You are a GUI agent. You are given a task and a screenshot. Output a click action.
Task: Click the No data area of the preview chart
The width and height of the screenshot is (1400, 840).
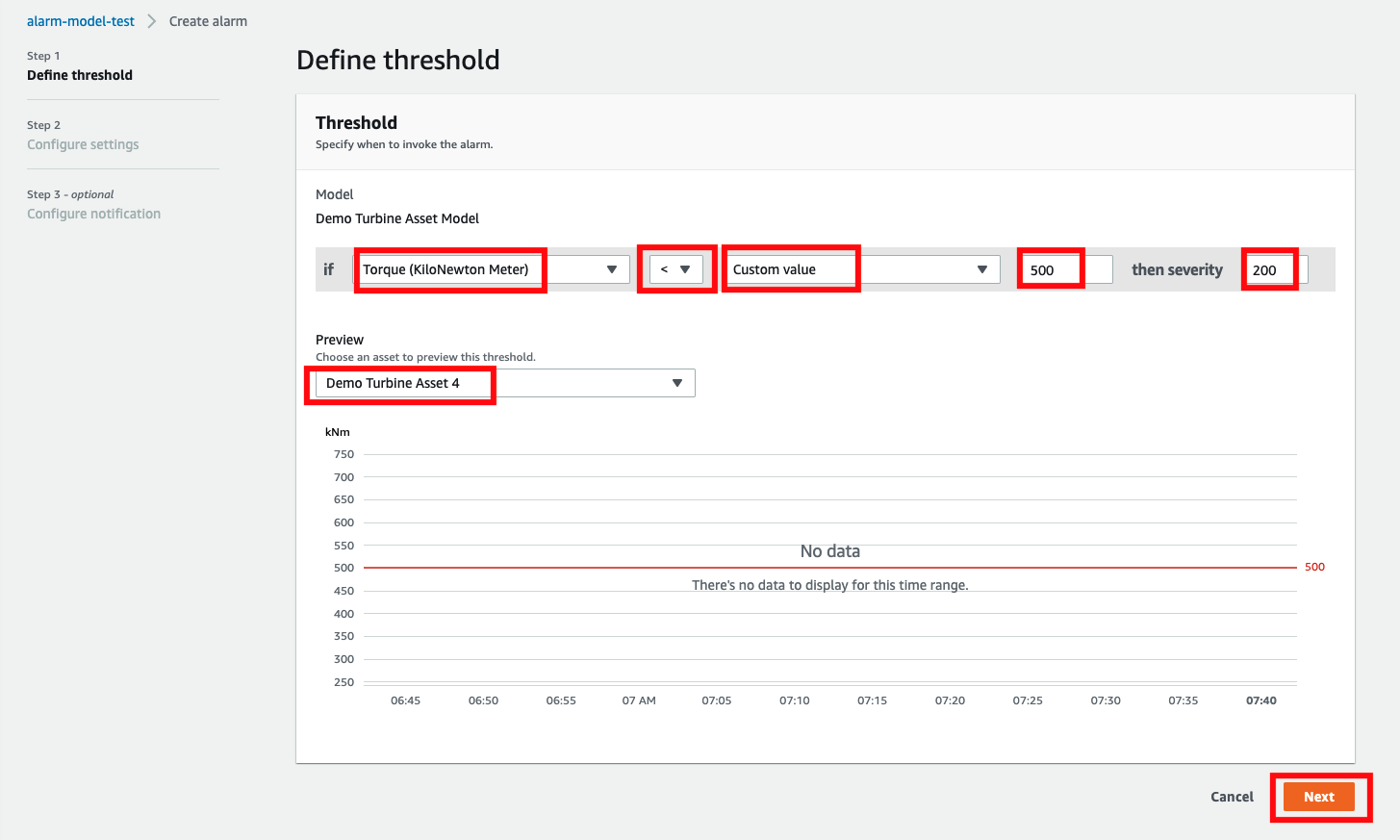pos(829,550)
